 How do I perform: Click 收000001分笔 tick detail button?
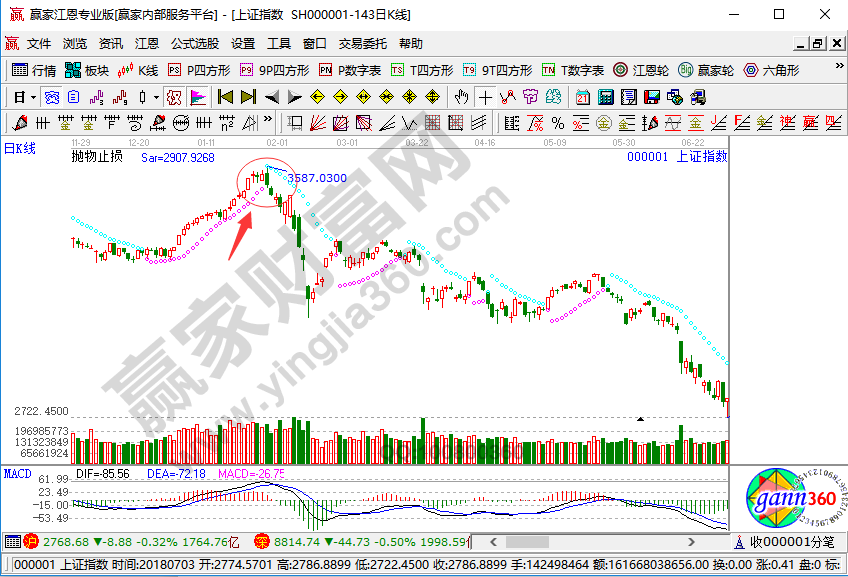pos(789,541)
